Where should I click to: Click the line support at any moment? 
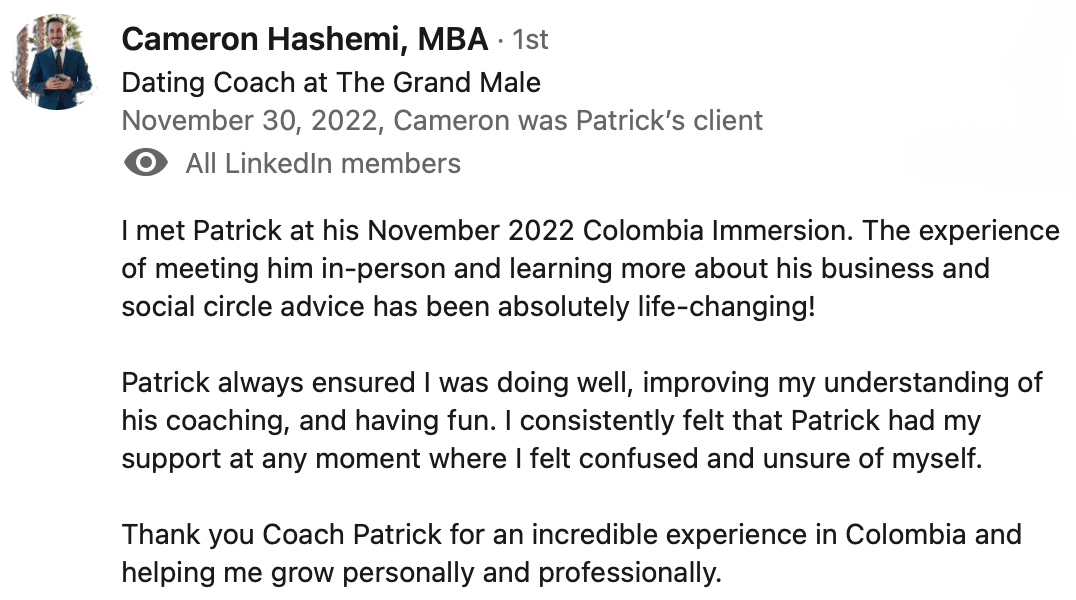(x=552, y=459)
